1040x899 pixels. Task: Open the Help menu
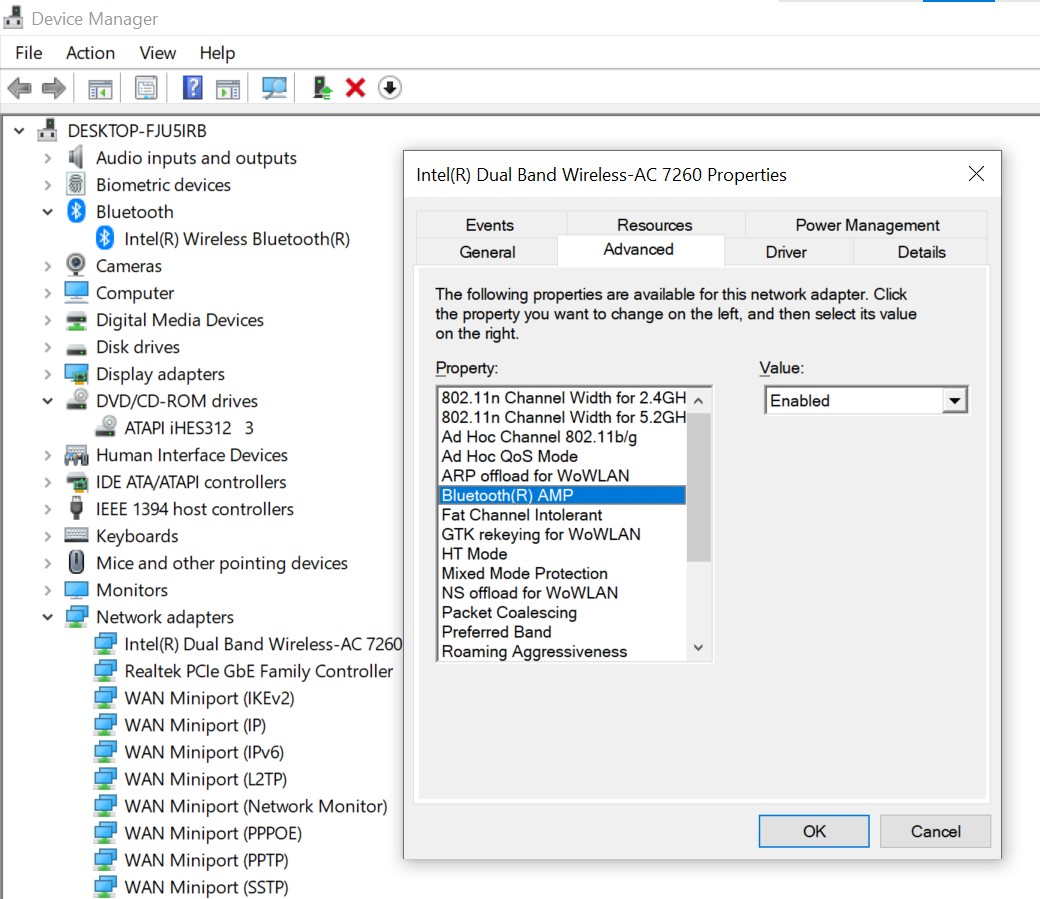pos(218,52)
